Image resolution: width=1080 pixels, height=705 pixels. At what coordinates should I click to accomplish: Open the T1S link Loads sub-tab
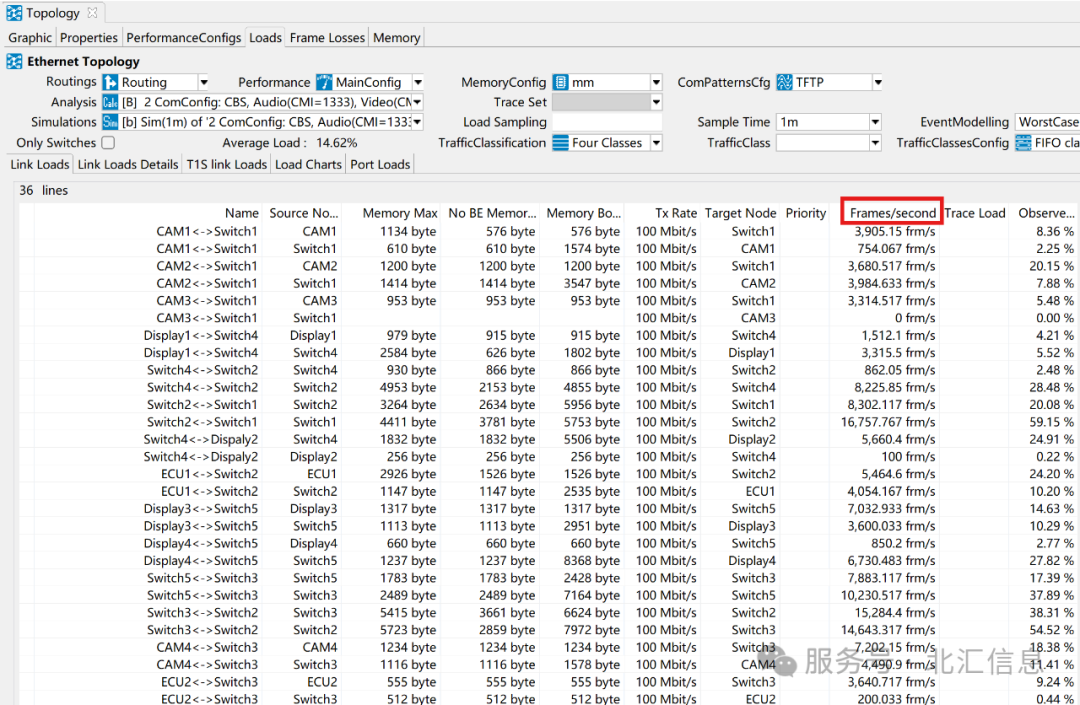[x=227, y=164]
